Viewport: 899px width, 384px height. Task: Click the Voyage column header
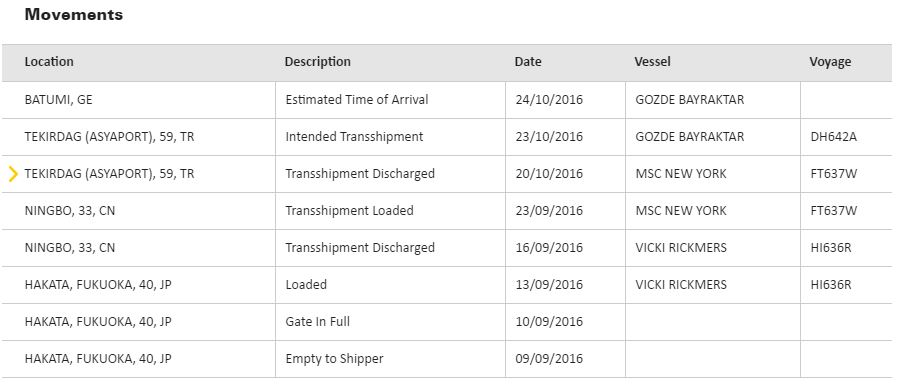pyautogui.click(x=830, y=62)
